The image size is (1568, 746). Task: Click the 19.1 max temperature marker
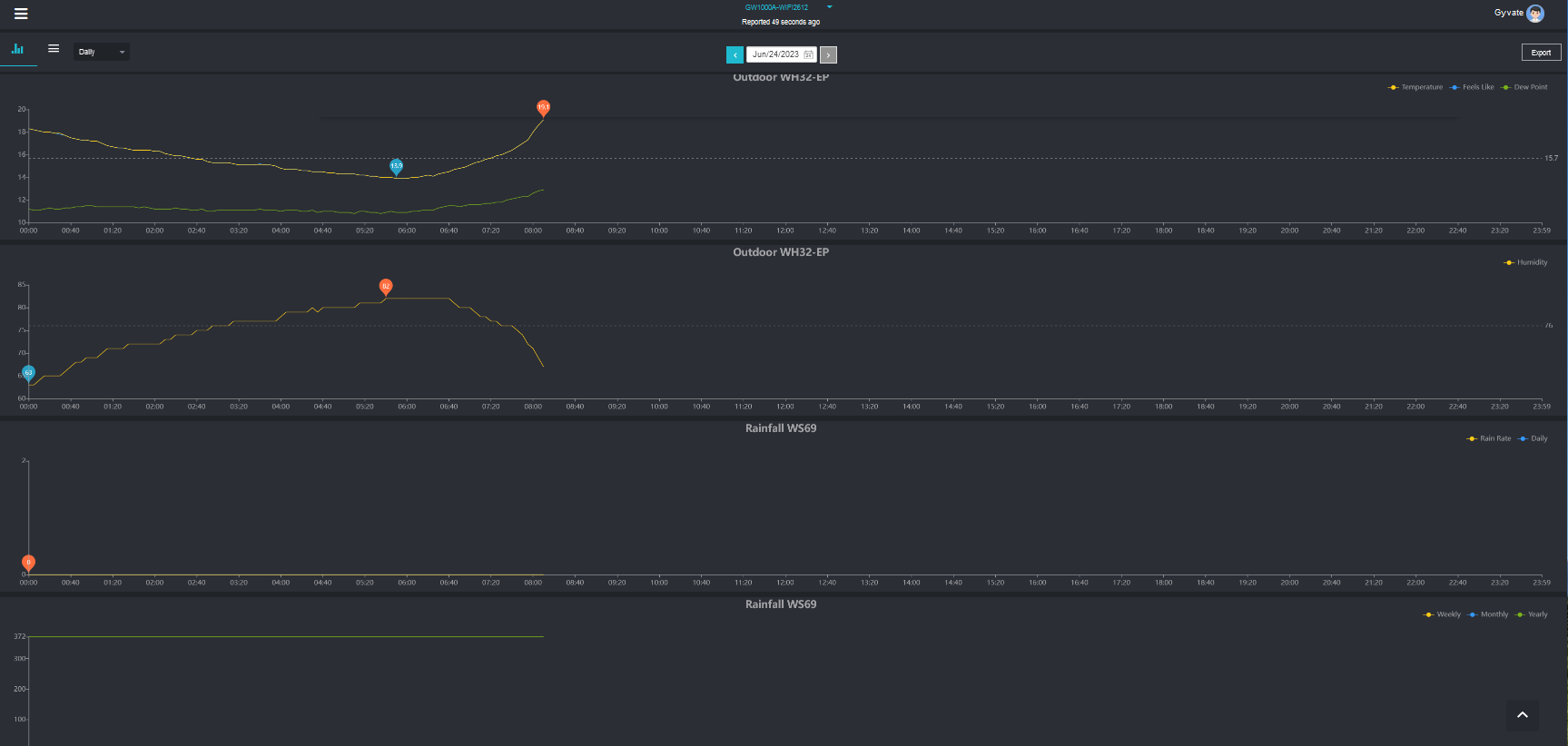[543, 107]
